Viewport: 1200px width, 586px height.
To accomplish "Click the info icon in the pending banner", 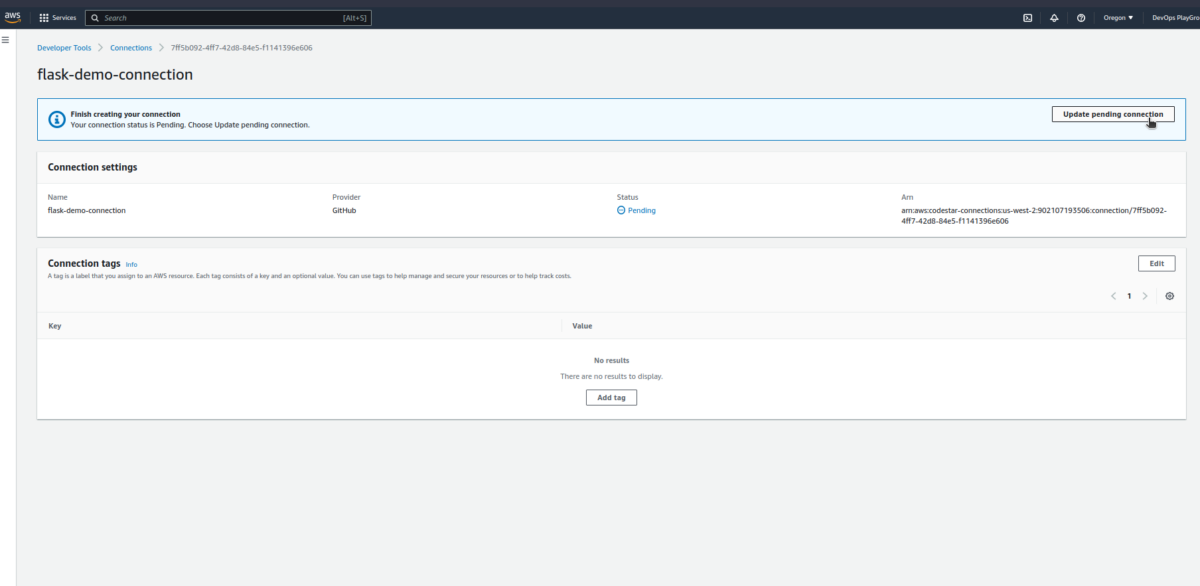I will [x=57, y=119].
